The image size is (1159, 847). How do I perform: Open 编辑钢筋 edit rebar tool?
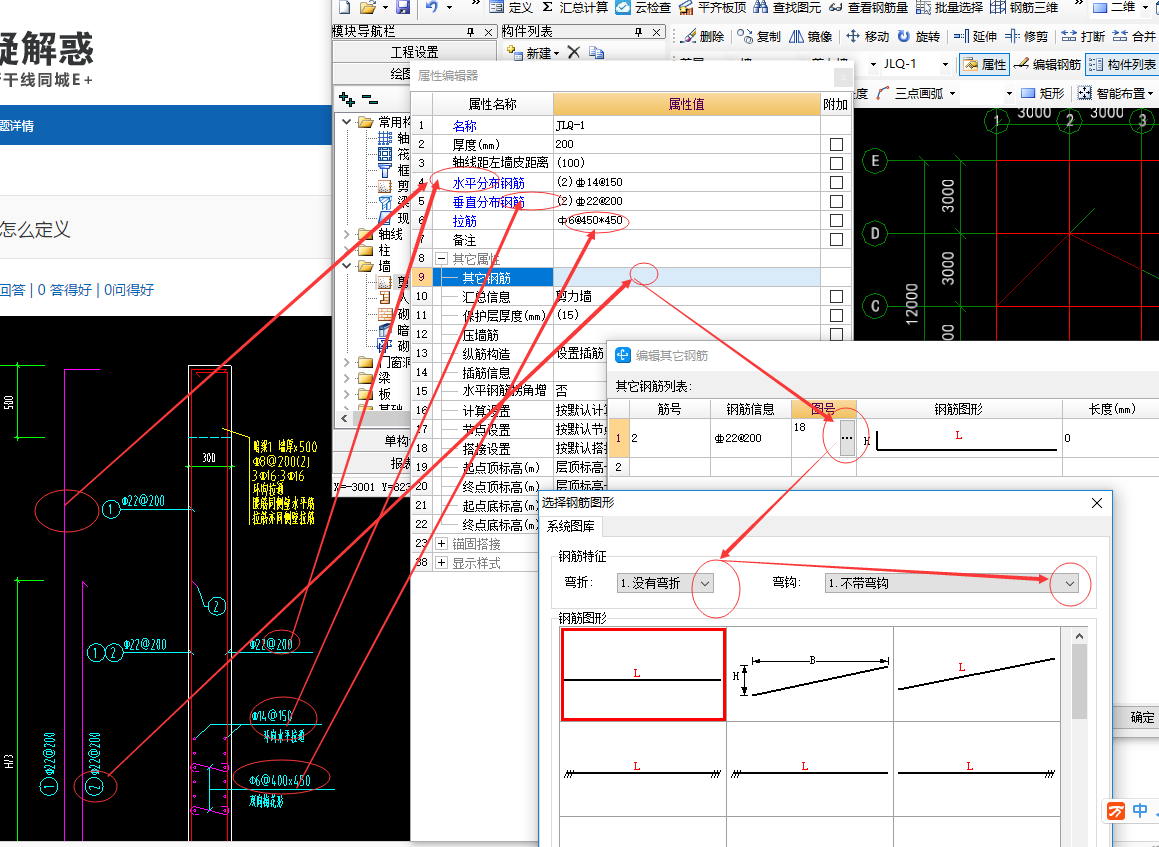pyautogui.click(x=1047, y=64)
